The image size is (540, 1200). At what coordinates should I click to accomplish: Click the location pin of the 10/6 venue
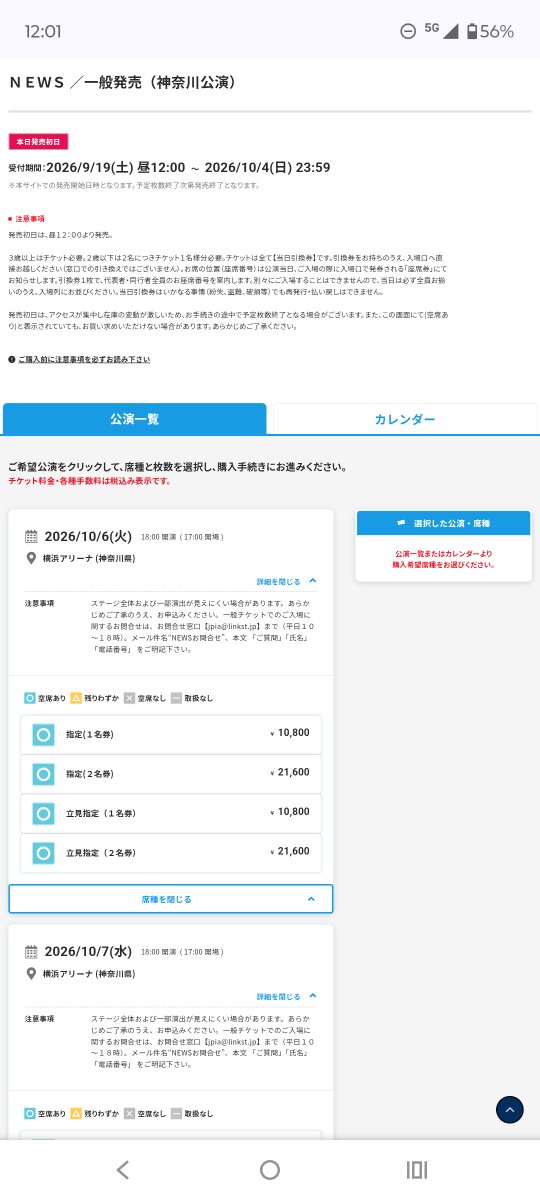pyautogui.click(x=31, y=558)
